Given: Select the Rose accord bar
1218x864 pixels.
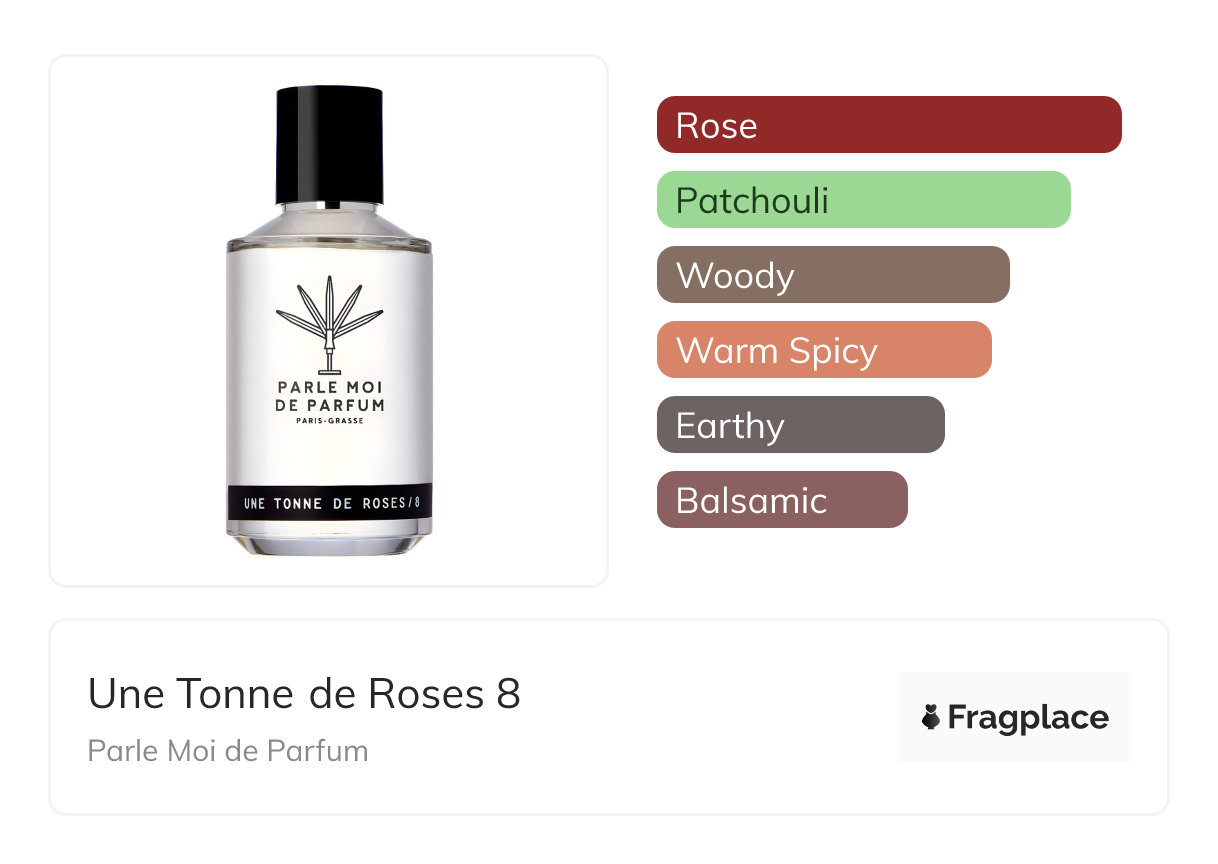Looking at the screenshot, I should (889, 125).
